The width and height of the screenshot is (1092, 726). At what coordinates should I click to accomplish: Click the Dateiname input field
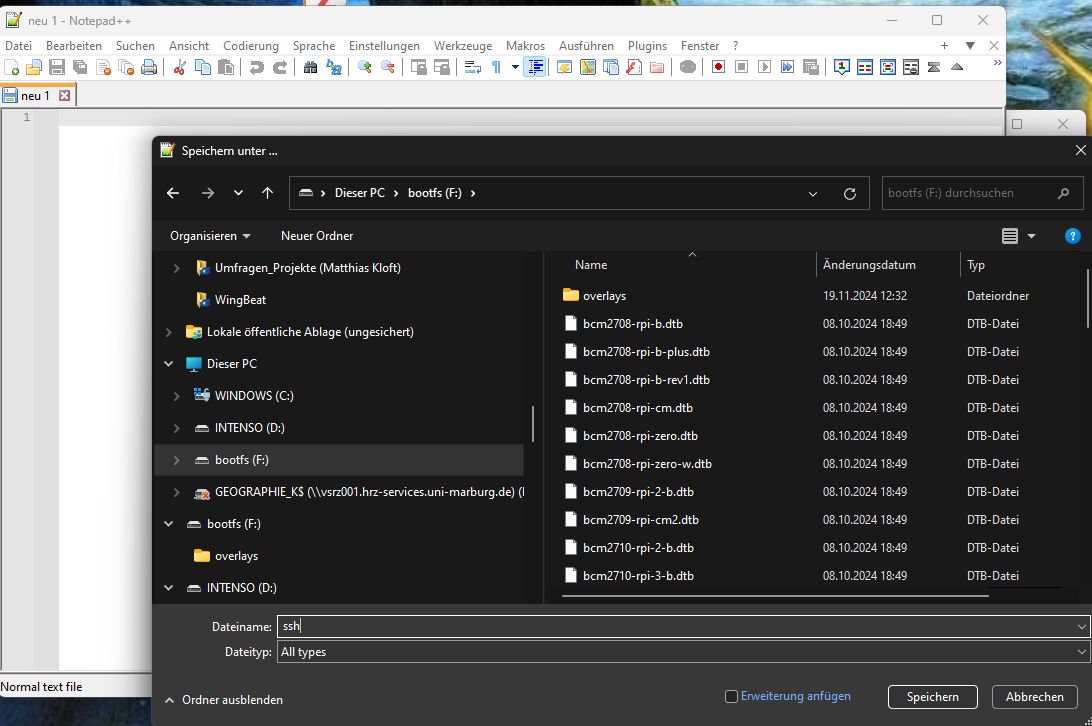(x=683, y=626)
